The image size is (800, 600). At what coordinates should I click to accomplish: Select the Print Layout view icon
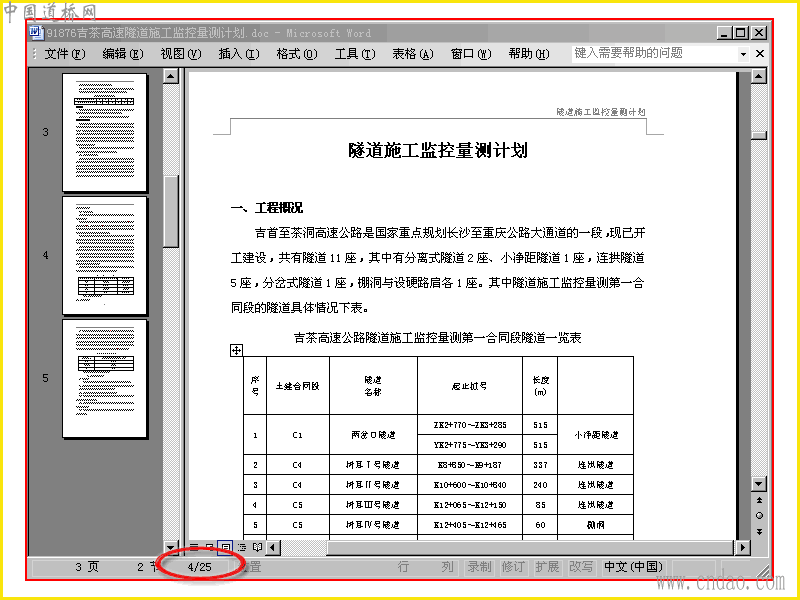225,547
